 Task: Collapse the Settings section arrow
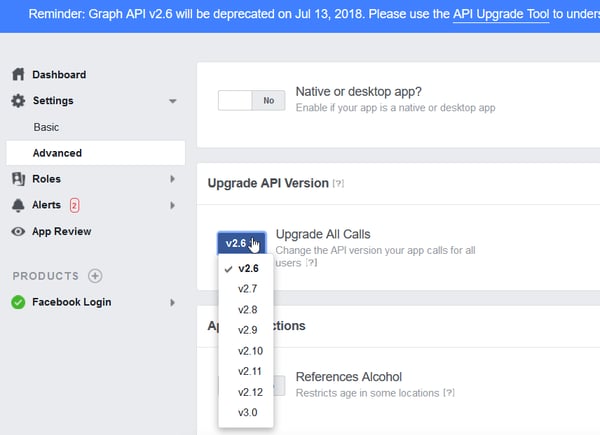click(173, 101)
